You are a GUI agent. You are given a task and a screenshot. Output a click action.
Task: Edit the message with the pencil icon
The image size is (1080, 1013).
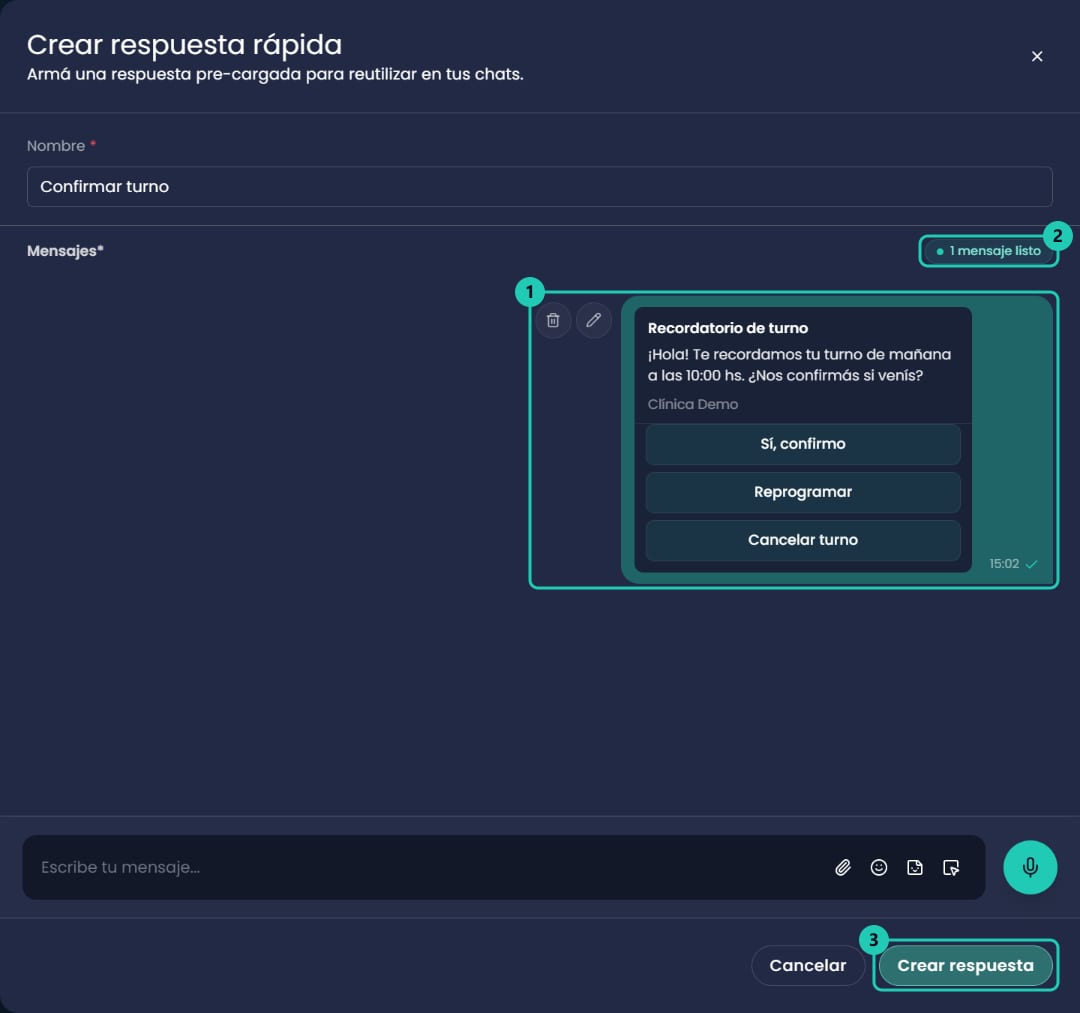pos(594,320)
